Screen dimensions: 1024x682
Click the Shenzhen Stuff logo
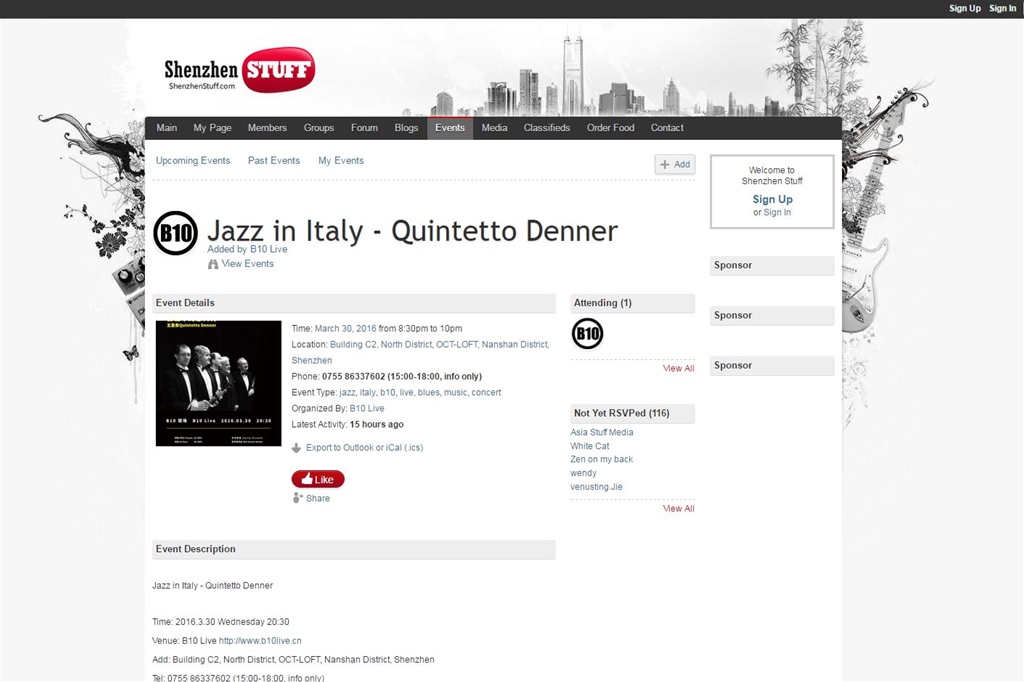tap(239, 70)
